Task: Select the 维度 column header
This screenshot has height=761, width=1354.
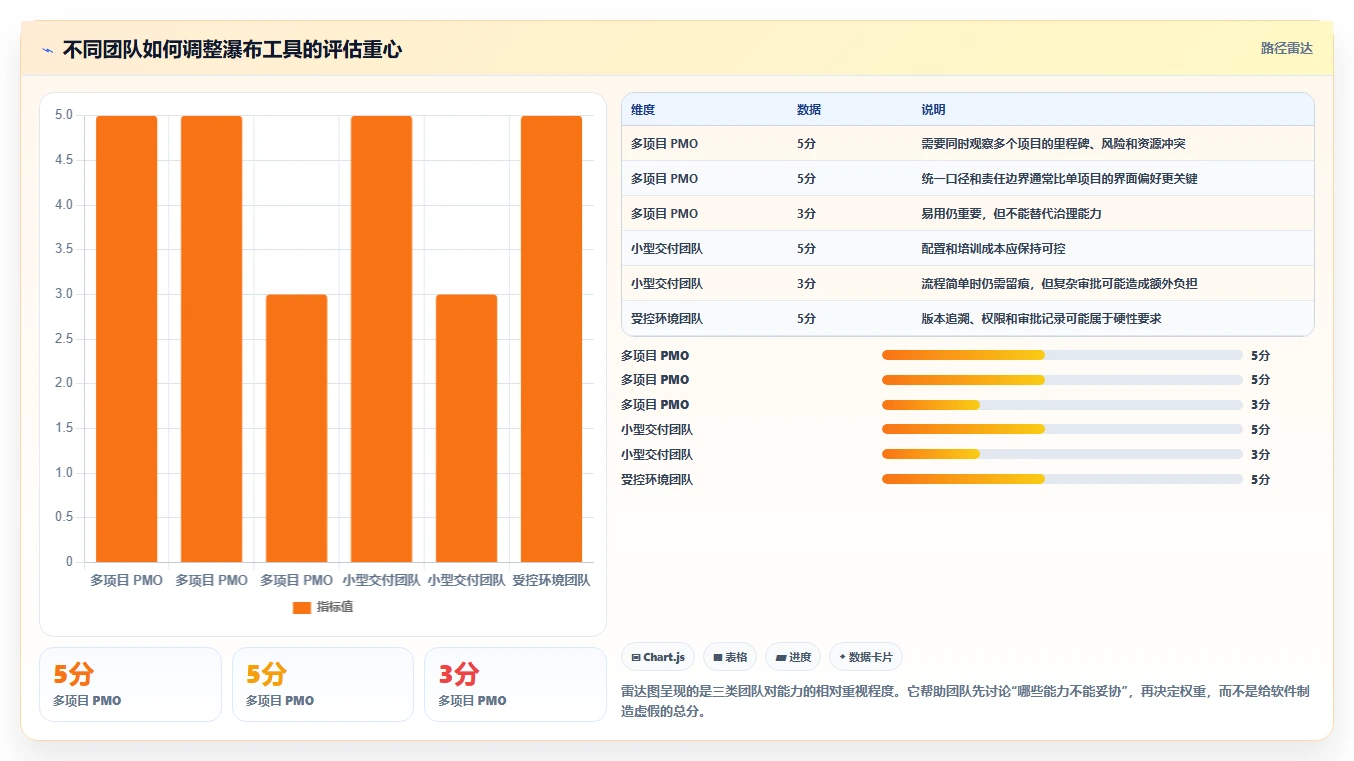Action: [643, 110]
